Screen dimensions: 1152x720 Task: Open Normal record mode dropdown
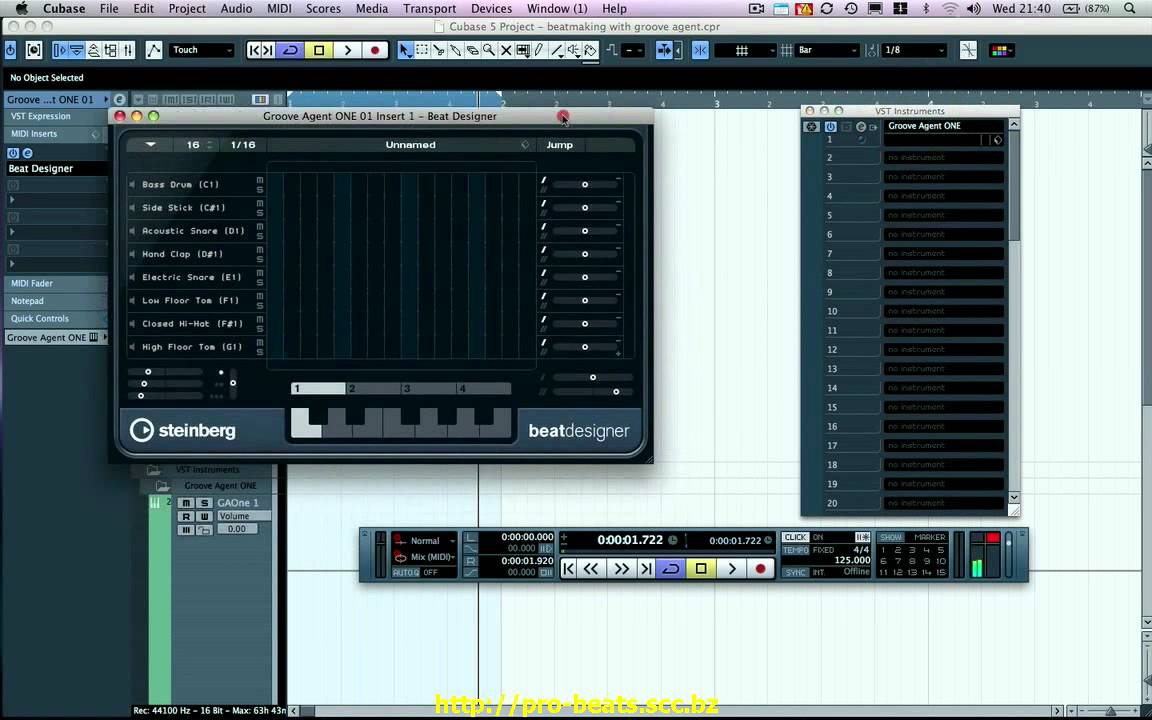pyautogui.click(x=431, y=541)
